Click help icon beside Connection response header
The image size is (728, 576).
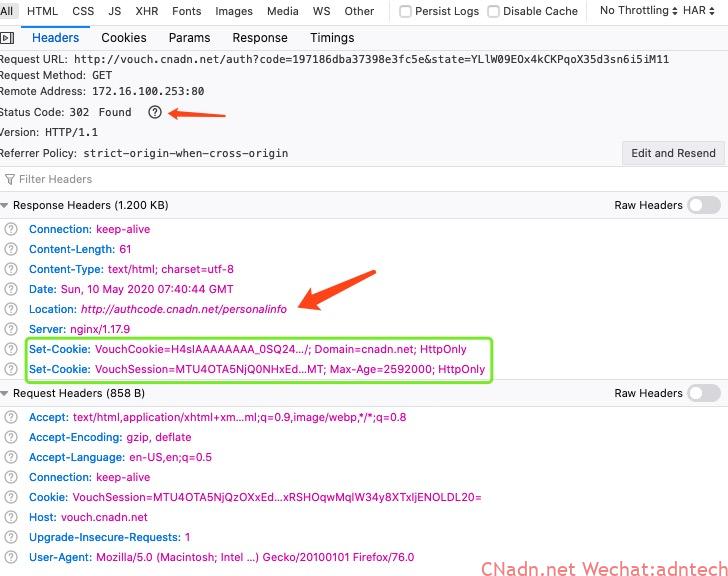11,229
